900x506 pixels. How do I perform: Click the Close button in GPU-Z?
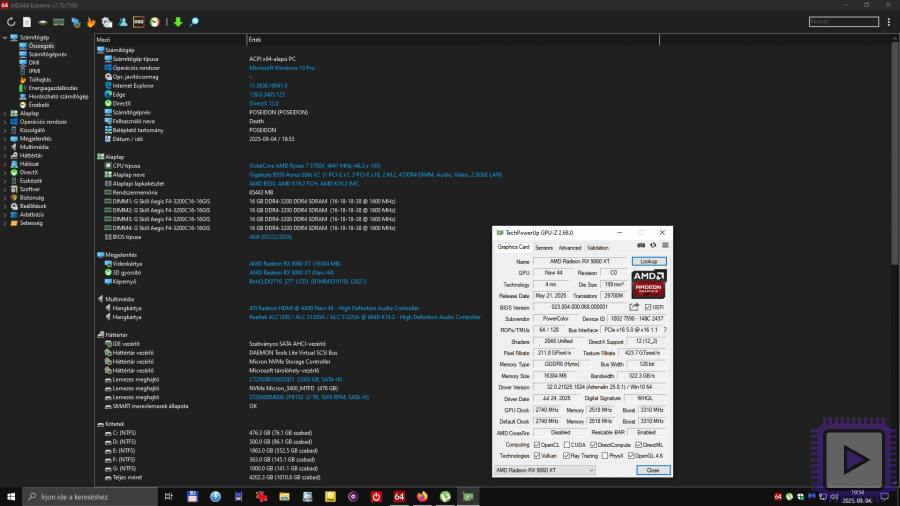tap(653, 470)
